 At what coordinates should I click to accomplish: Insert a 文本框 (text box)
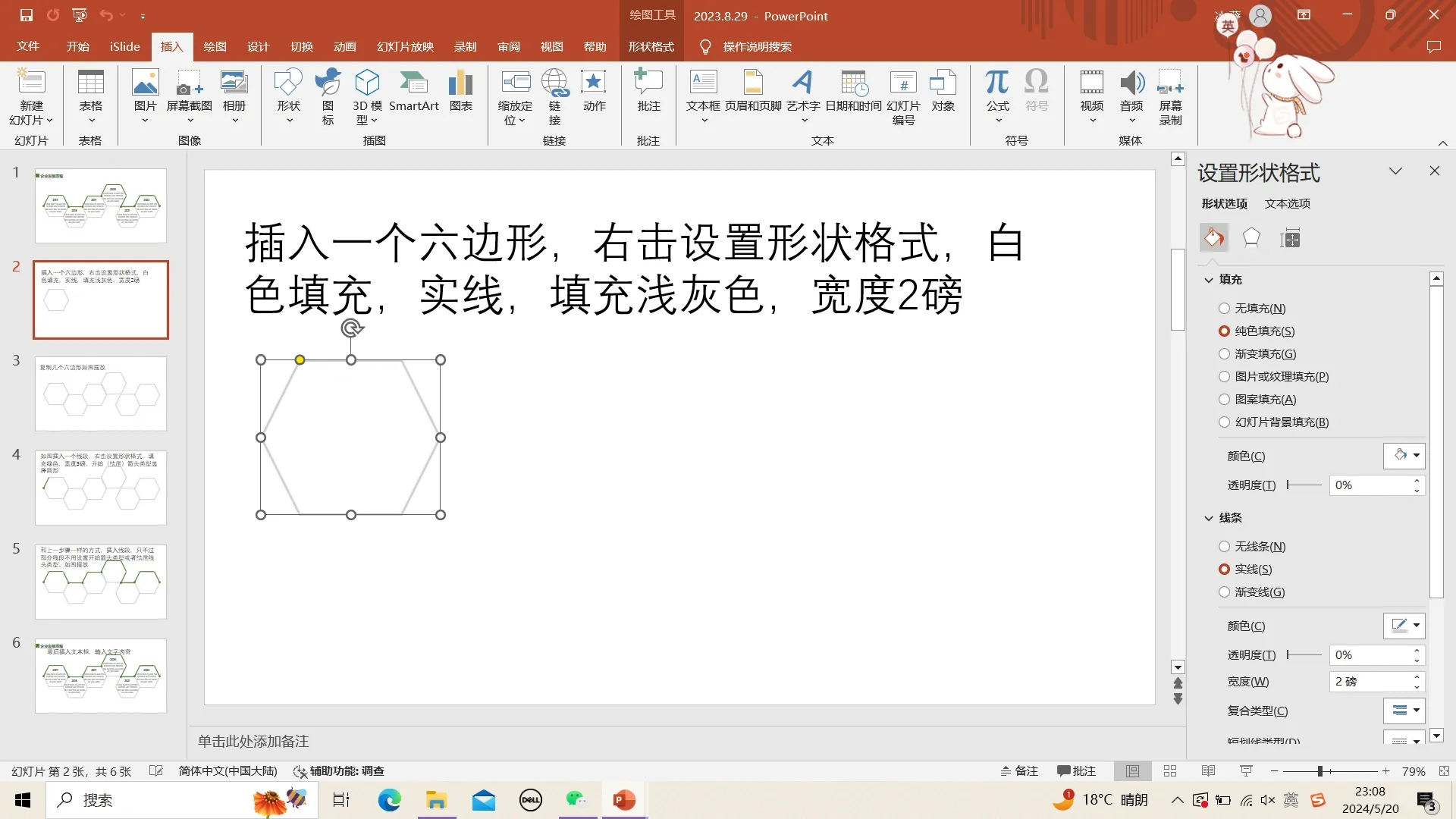coord(703,91)
